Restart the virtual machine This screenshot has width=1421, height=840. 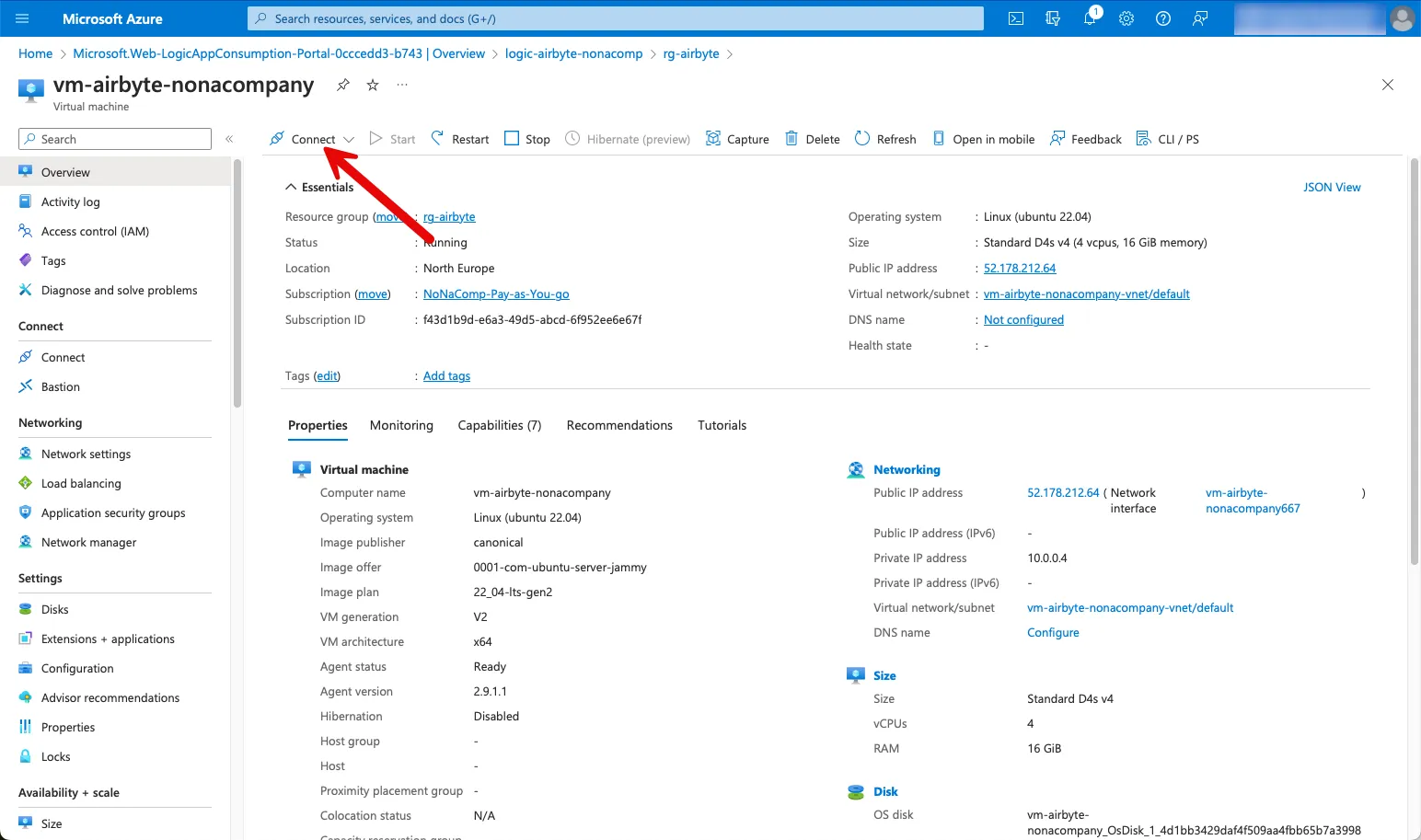[x=460, y=139]
